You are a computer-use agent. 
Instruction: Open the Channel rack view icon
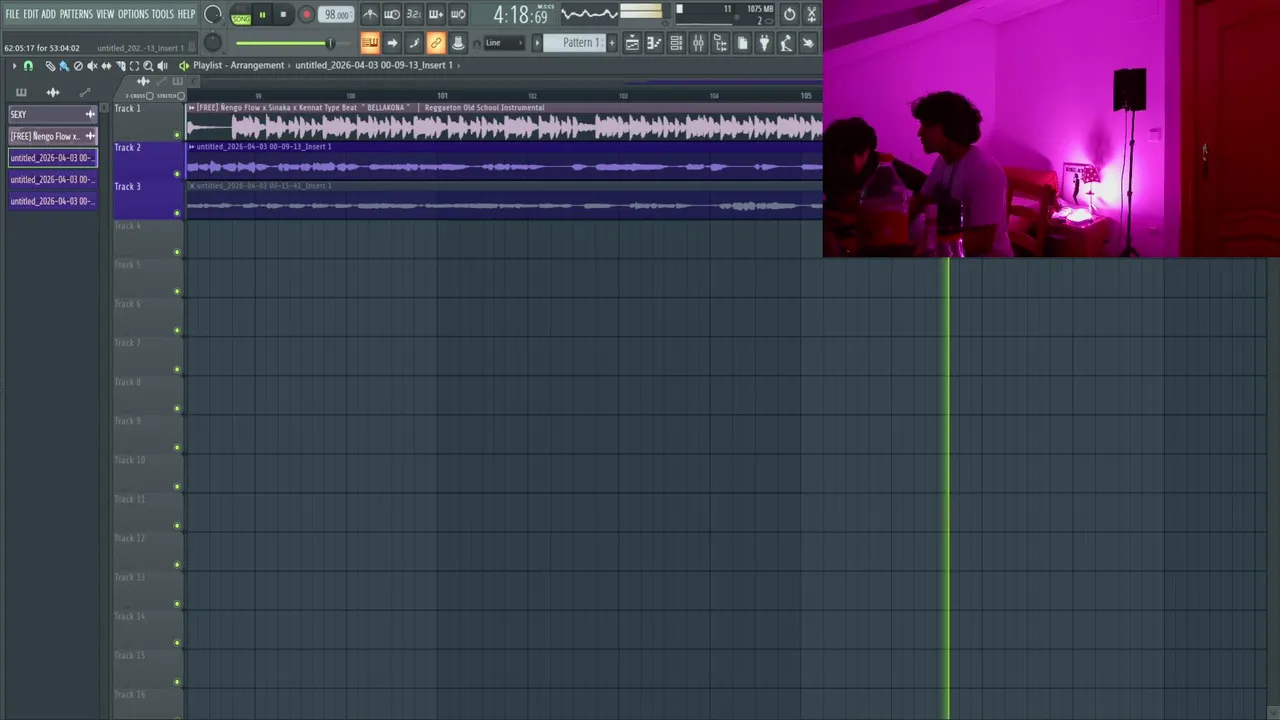click(677, 43)
